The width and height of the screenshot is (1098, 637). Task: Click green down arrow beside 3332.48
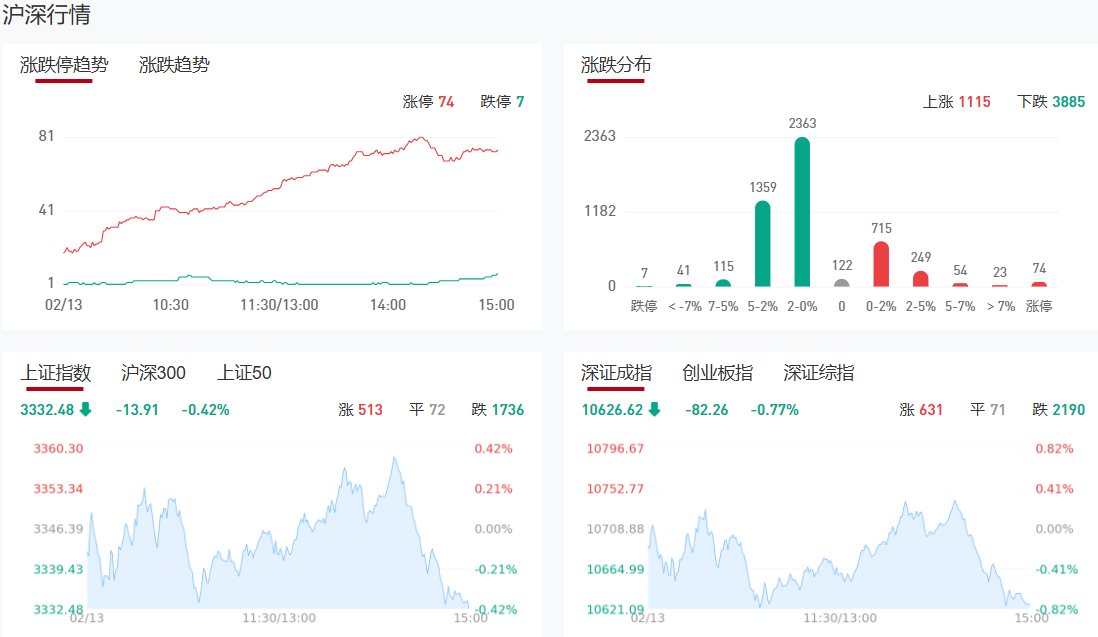point(86,409)
